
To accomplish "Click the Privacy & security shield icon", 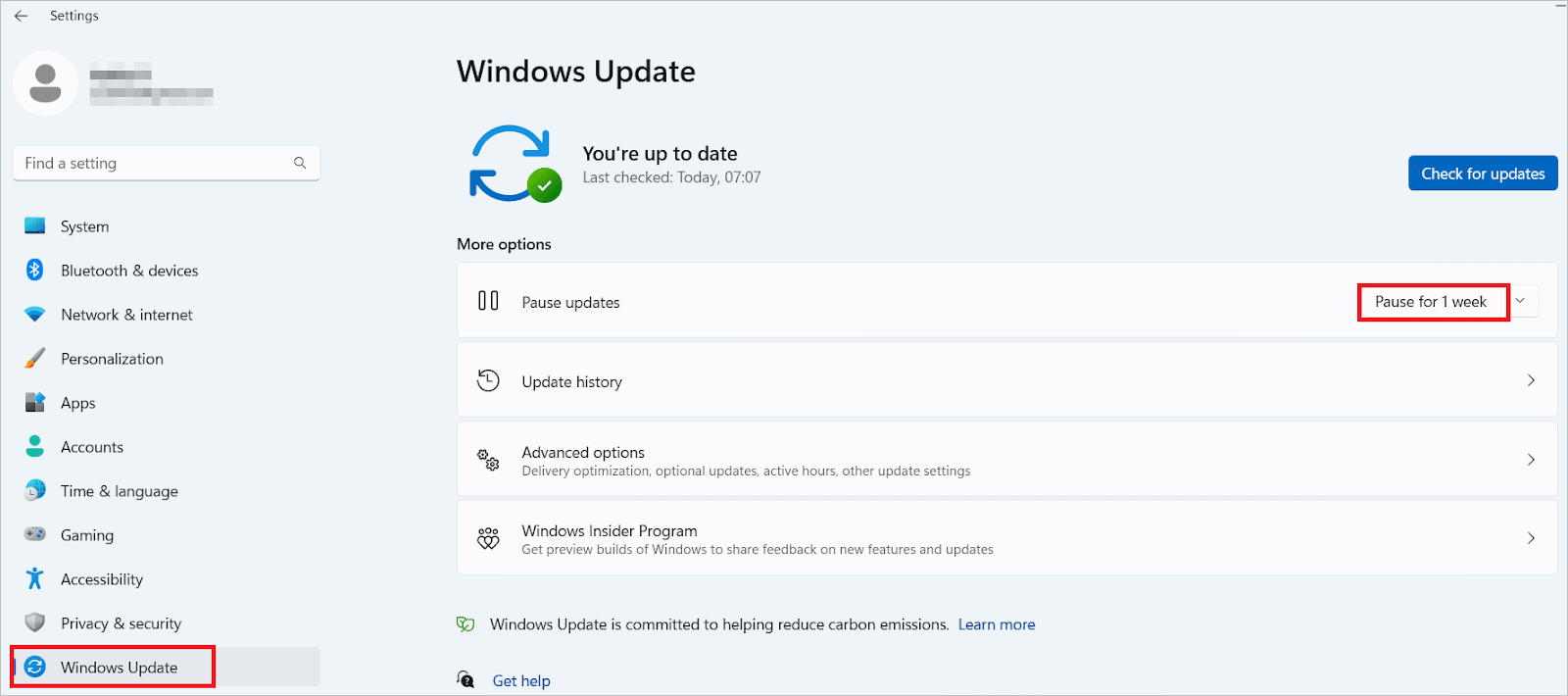I will (35, 622).
